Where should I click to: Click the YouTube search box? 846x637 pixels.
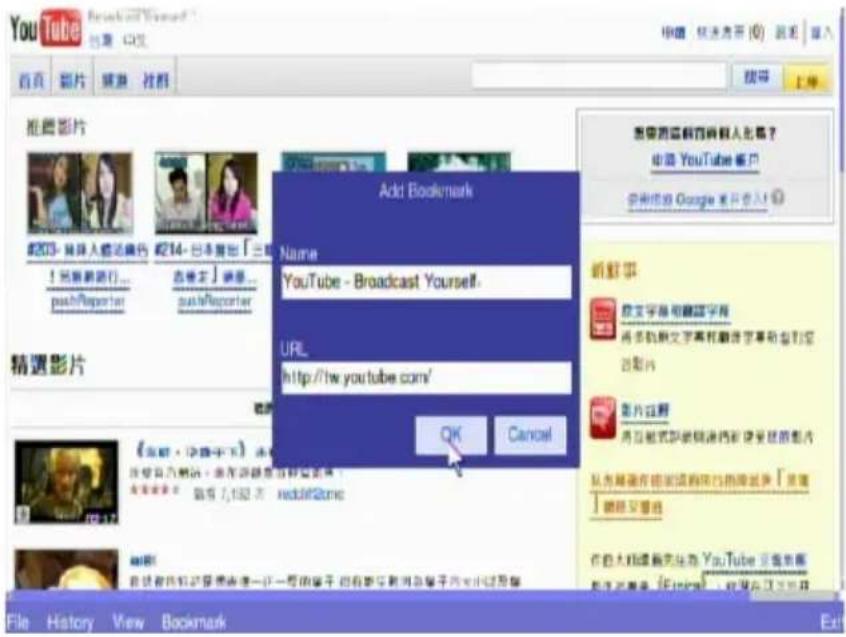(599, 77)
